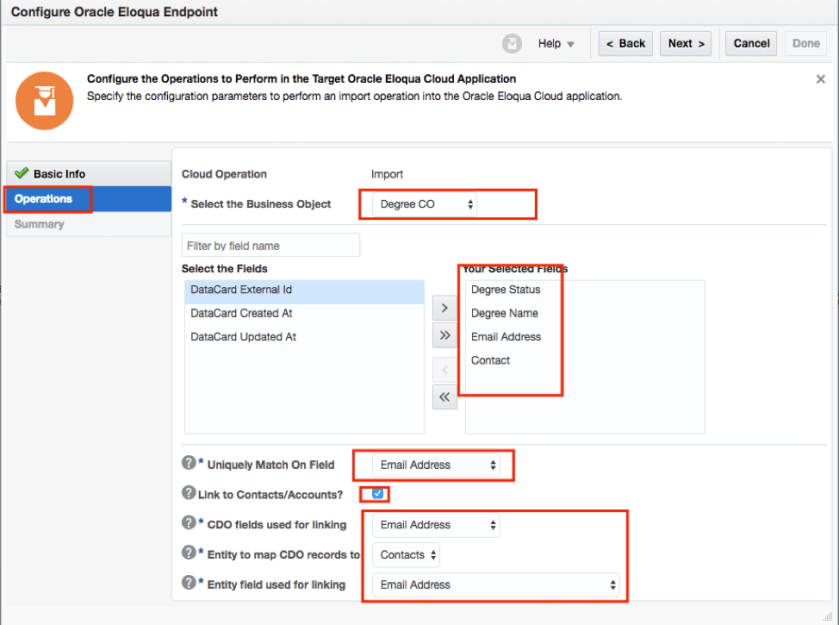Close the configuration banner with the X
The height and width of the screenshot is (625, 839).
coord(820,79)
